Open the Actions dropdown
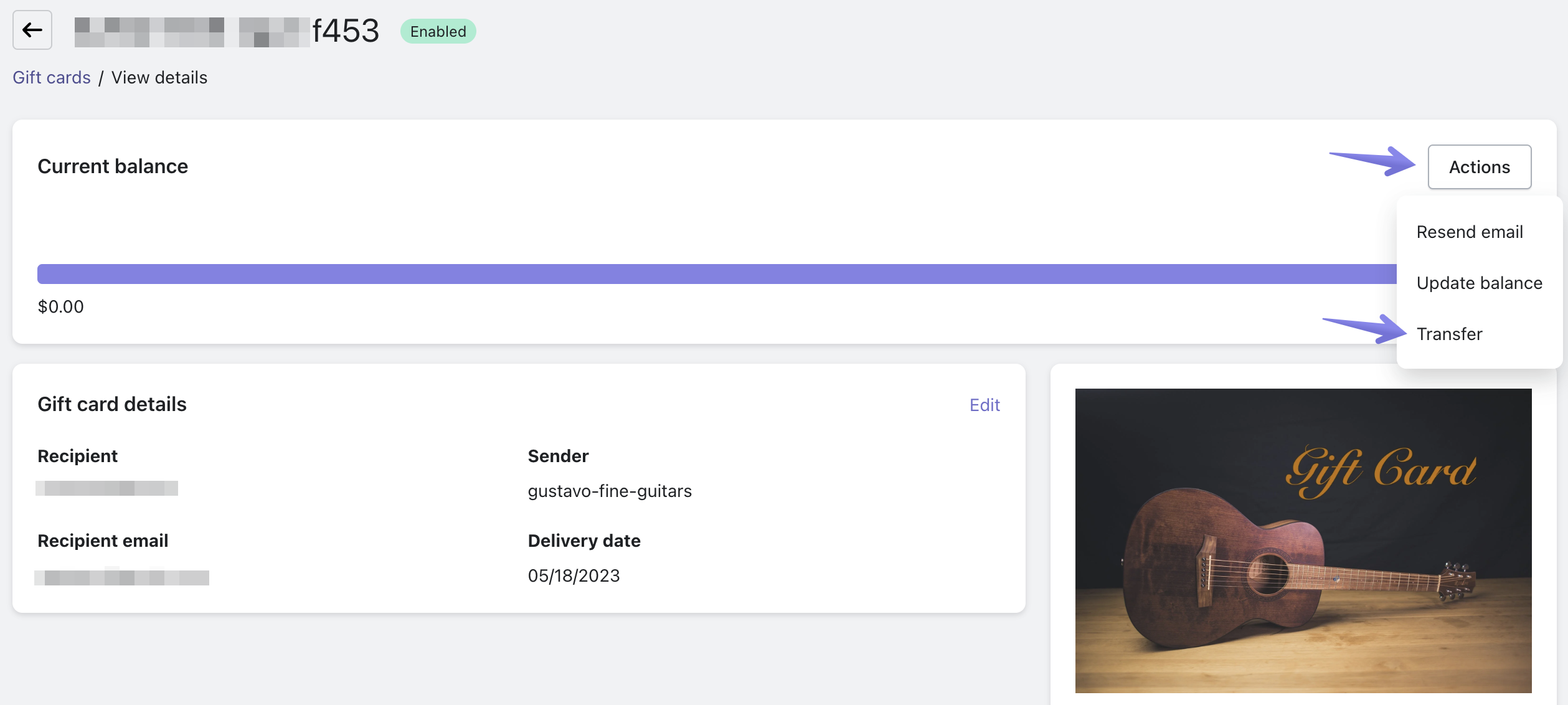The height and width of the screenshot is (705, 1568). coord(1479,167)
